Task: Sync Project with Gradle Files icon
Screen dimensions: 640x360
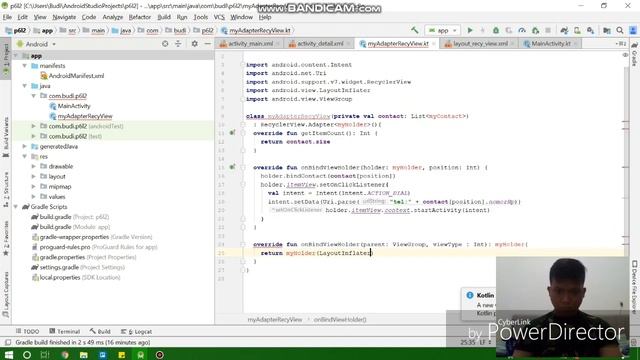Action: click(564, 30)
